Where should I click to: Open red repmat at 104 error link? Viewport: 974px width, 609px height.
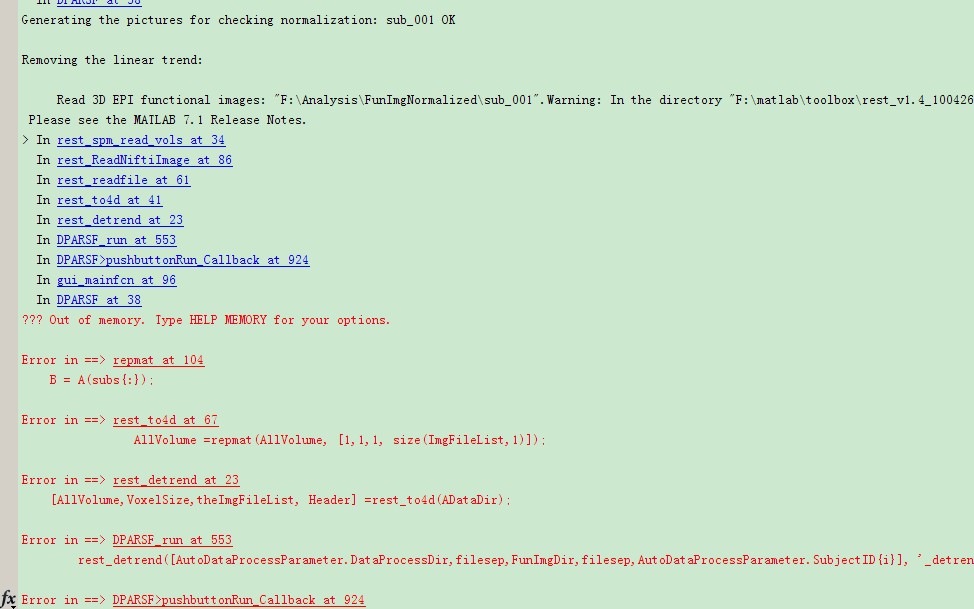point(158,360)
